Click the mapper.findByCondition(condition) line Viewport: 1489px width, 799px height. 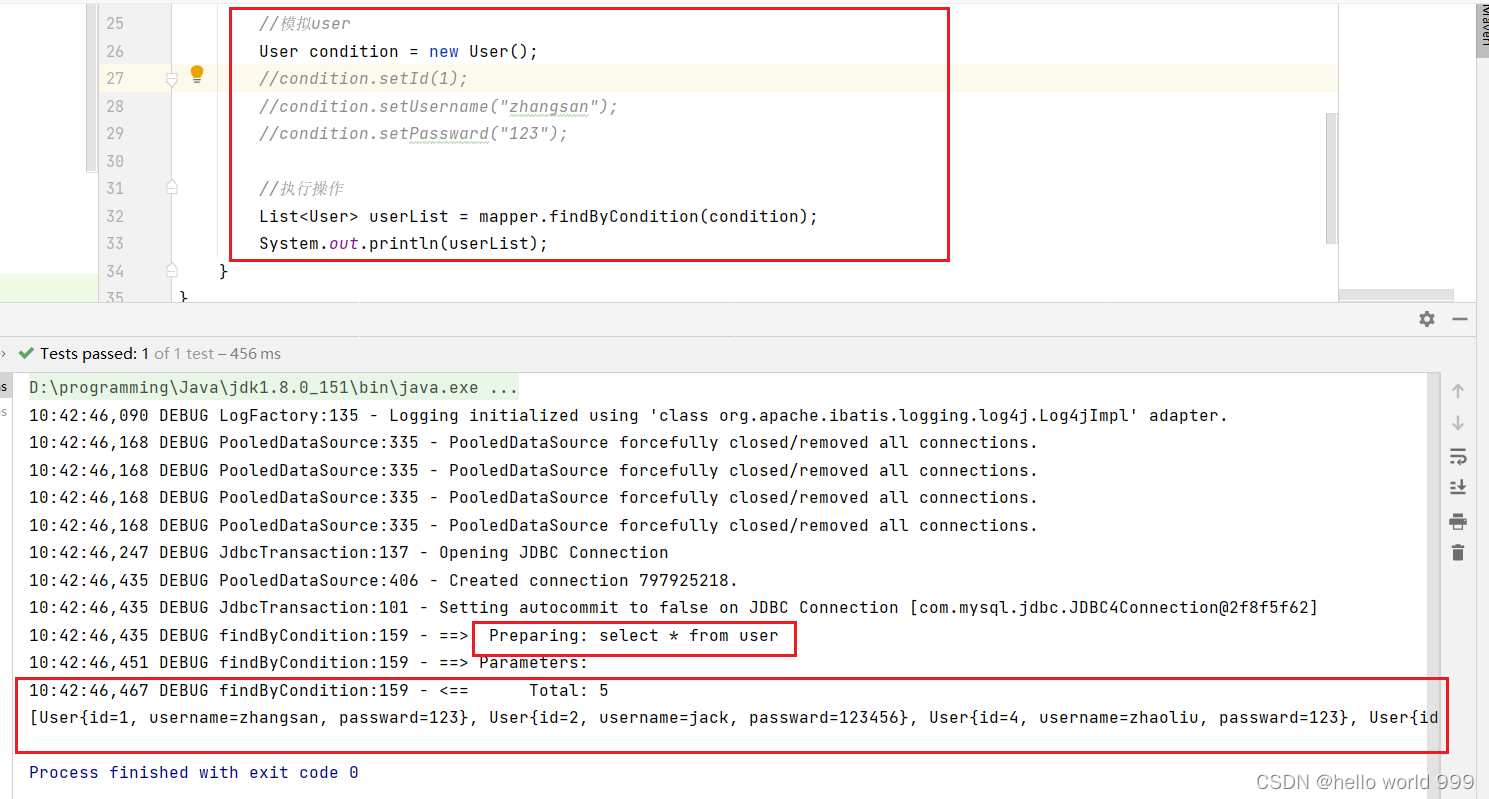(x=538, y=216)
